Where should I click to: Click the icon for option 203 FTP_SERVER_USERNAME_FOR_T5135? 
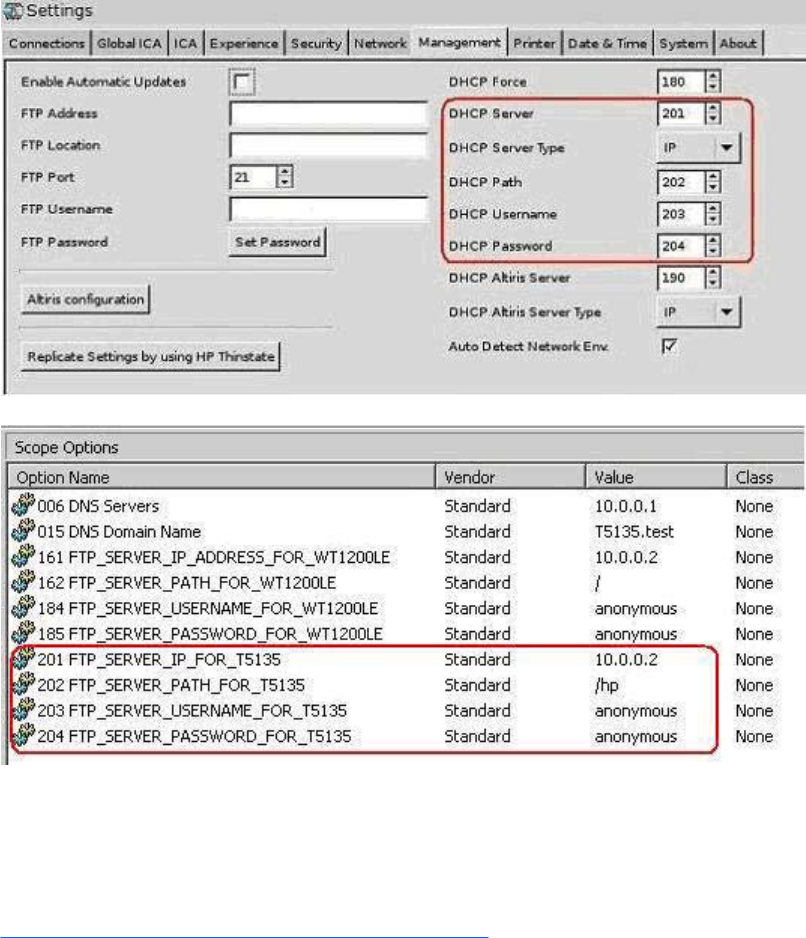[23, 710]
